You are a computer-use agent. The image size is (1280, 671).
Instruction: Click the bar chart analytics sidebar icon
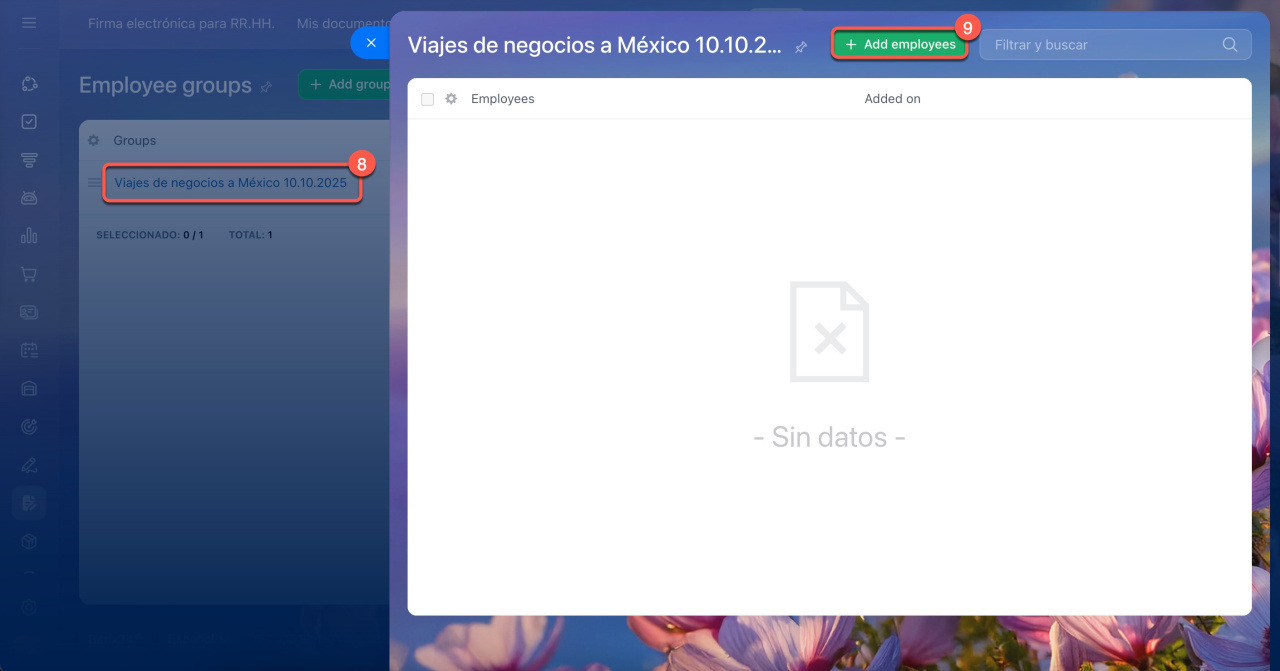pyautogui.click(x=29, y=236)
